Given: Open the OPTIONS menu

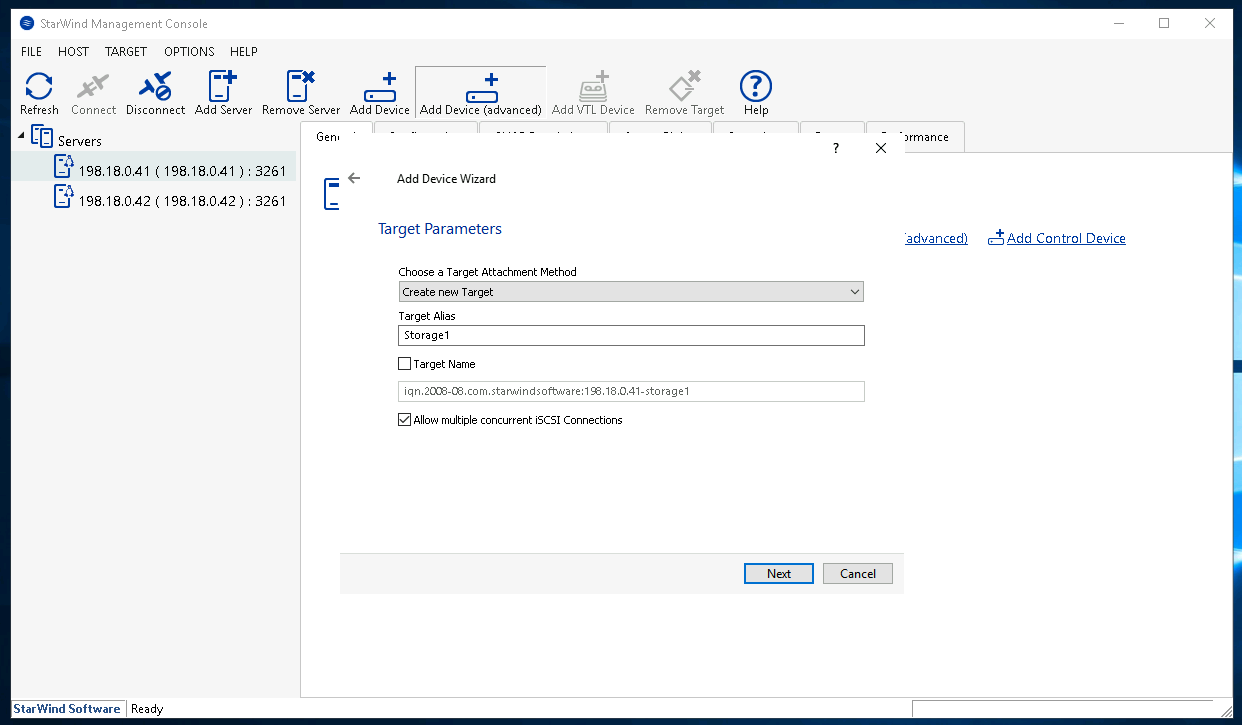Looking at the screenshot, I should (x=189, y=51).
